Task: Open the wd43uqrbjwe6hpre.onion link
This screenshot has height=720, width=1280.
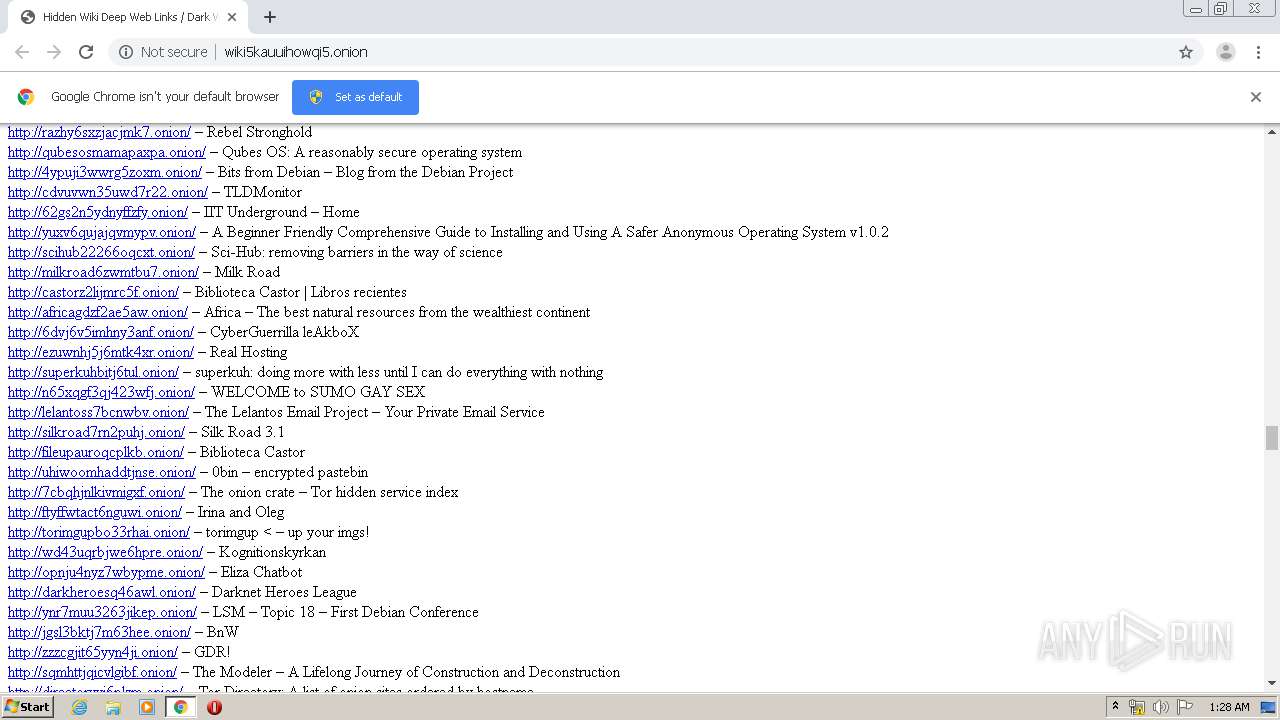Action: [x=105, y=552]
